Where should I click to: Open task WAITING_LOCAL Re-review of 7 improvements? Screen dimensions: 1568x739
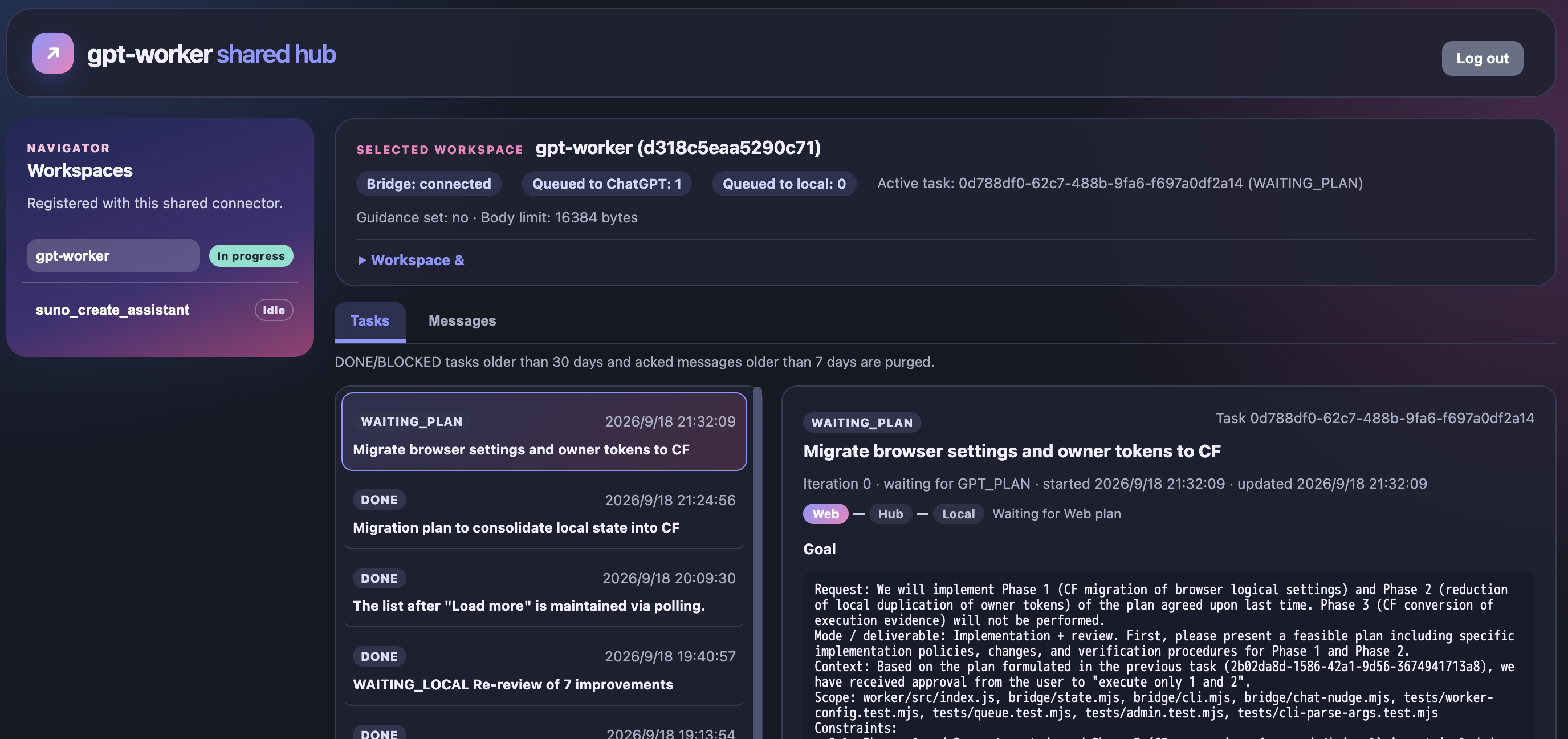544,667
